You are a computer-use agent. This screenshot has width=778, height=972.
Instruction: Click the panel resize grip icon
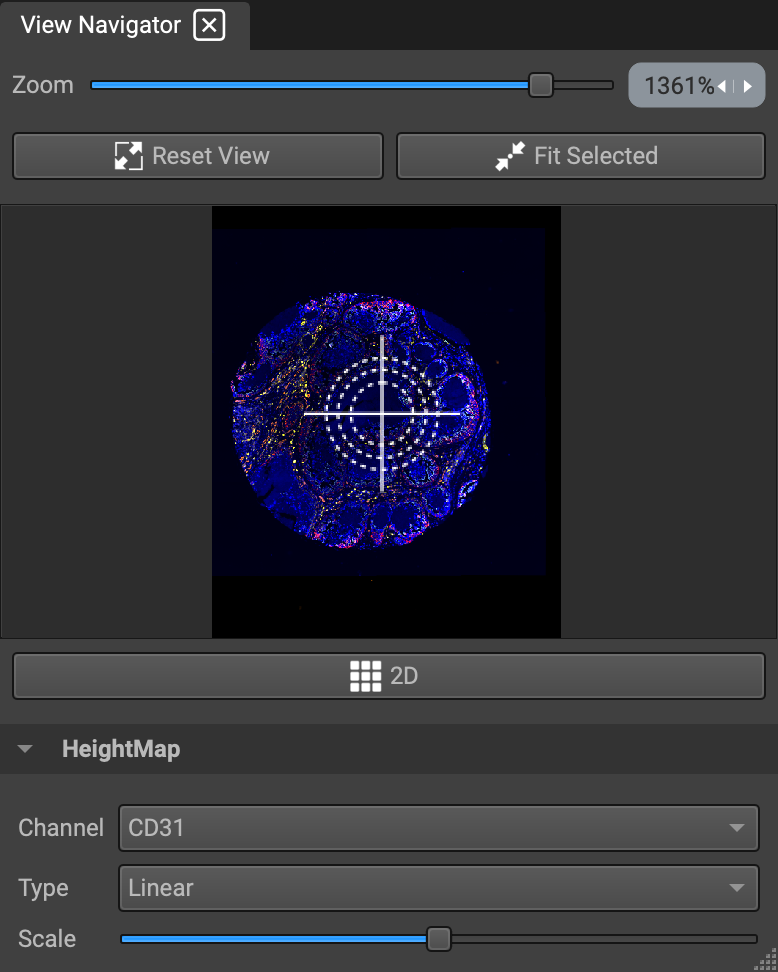pyautogui.click(x=765, y=960)
